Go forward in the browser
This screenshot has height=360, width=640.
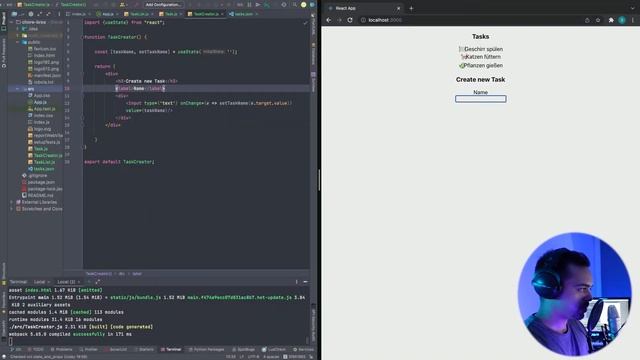(339, 20)
